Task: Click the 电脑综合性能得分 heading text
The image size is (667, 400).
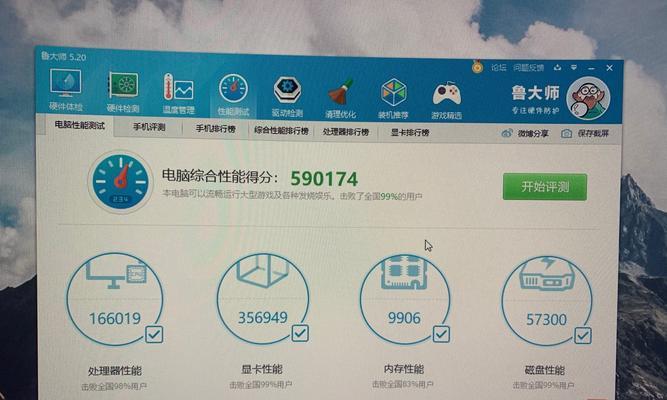Action: (x=220, y=176)
